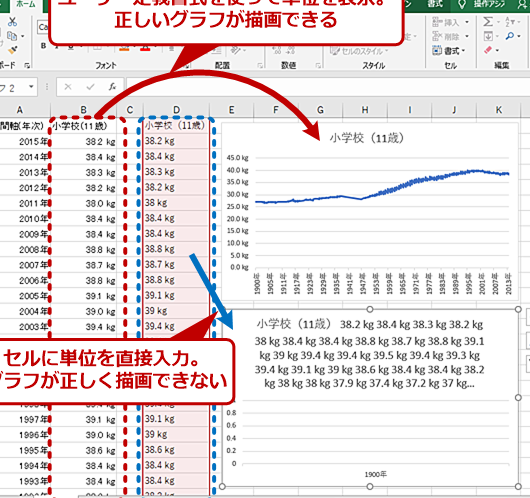Click the Delete cells icon (削除)
This screenshot has width=530, height=498.
click(437, 36)
